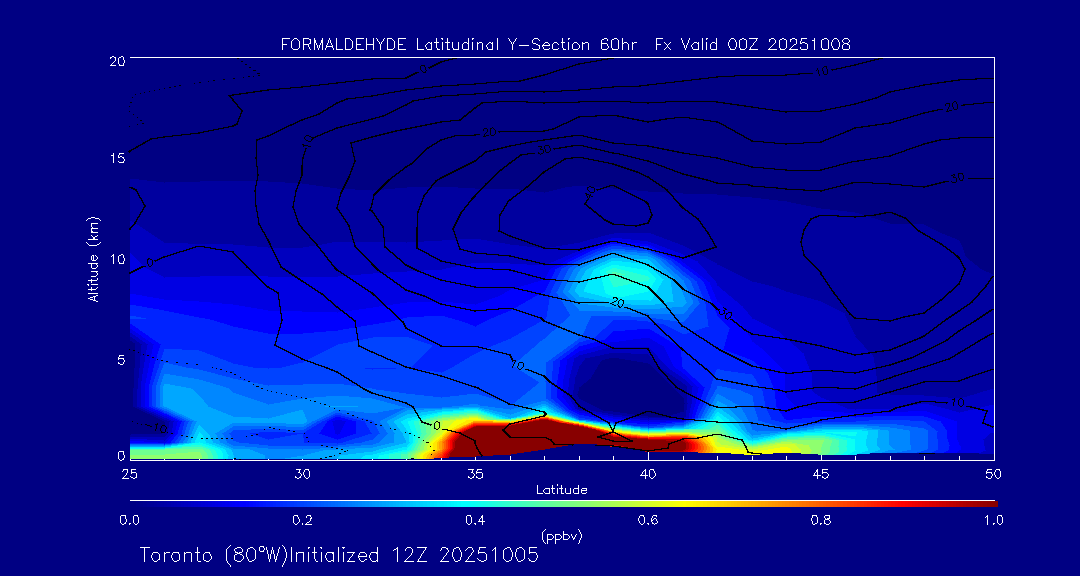Select the altitude axis tick label 15

[x=116, y=158]
